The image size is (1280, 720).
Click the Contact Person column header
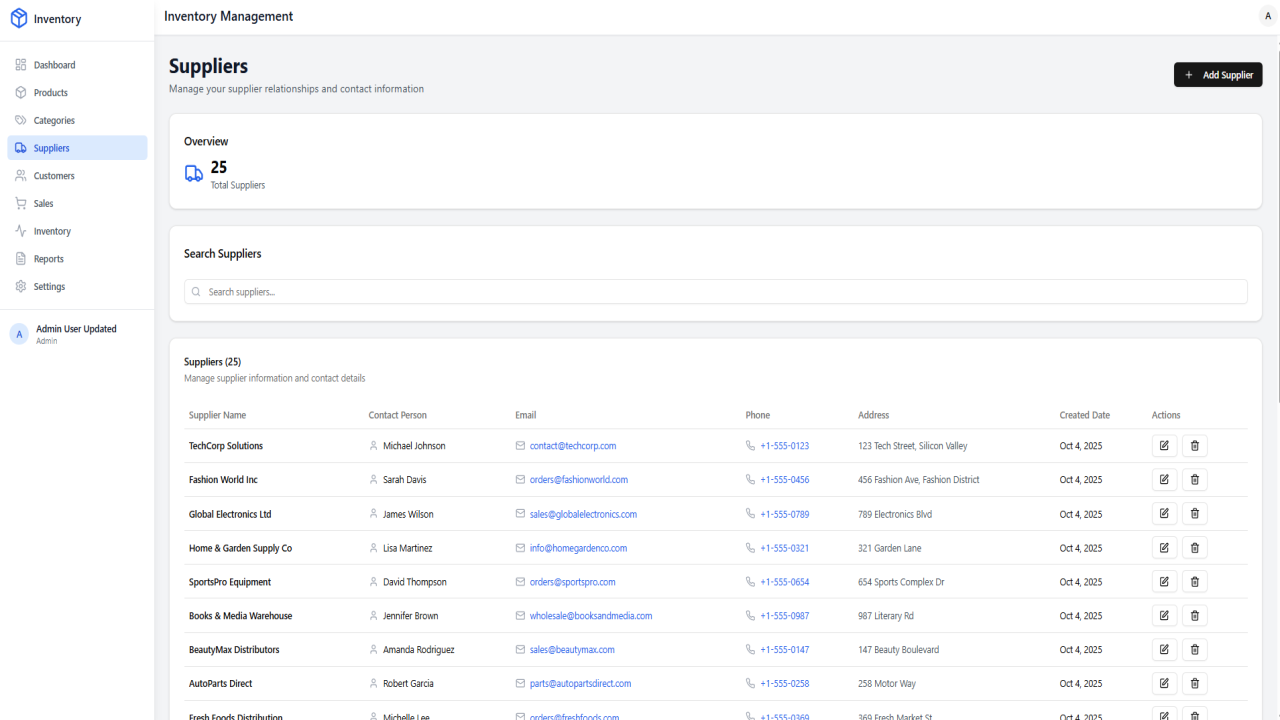click(x=398, y=415)
